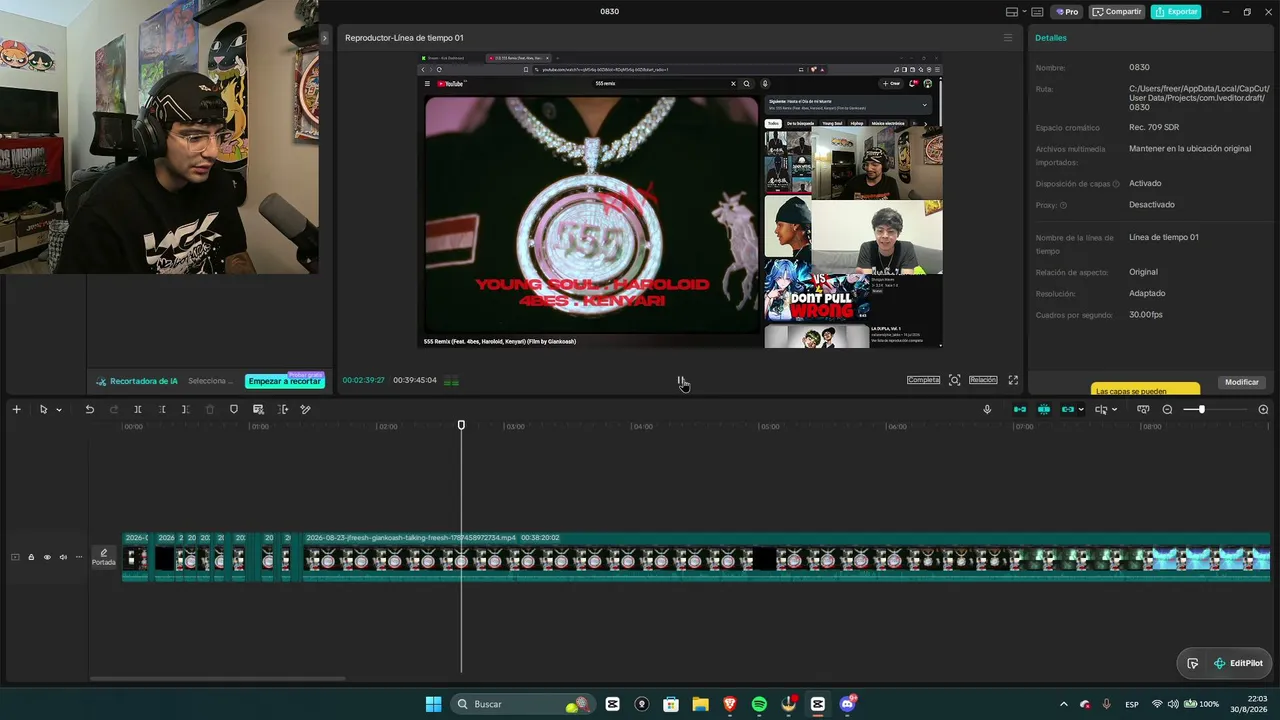Click the Disposición de capas info icon
1280x720 pixels.
pos(1116,184)
